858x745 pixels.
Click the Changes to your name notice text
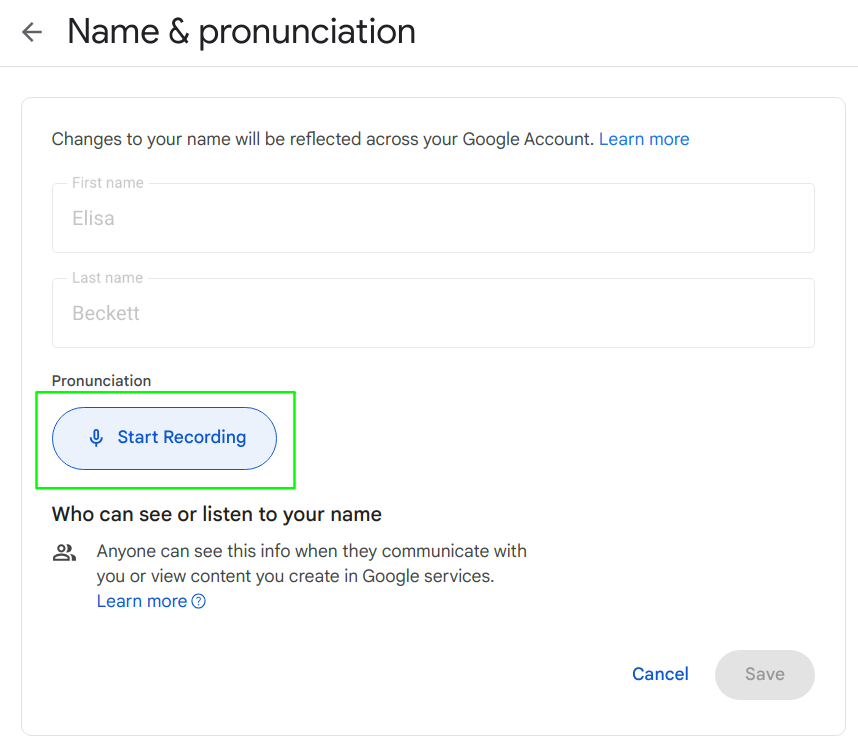(x=323, y=139)
